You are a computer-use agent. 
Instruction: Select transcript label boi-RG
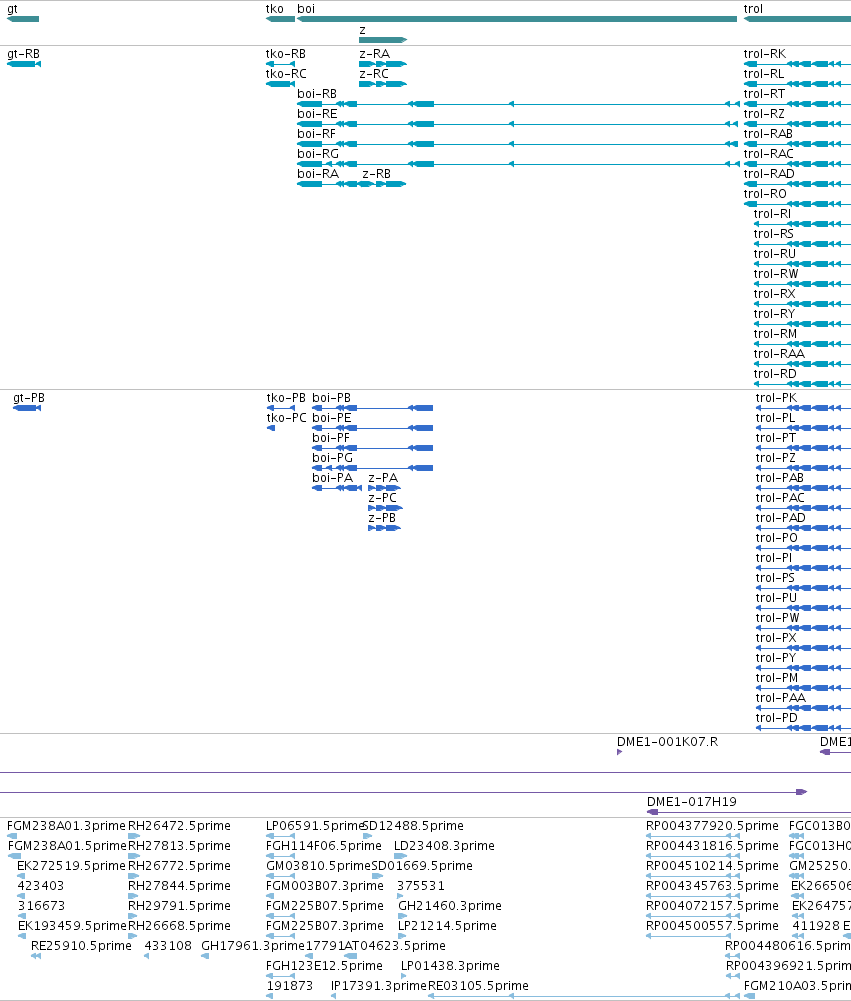click(x=317, y=154)
